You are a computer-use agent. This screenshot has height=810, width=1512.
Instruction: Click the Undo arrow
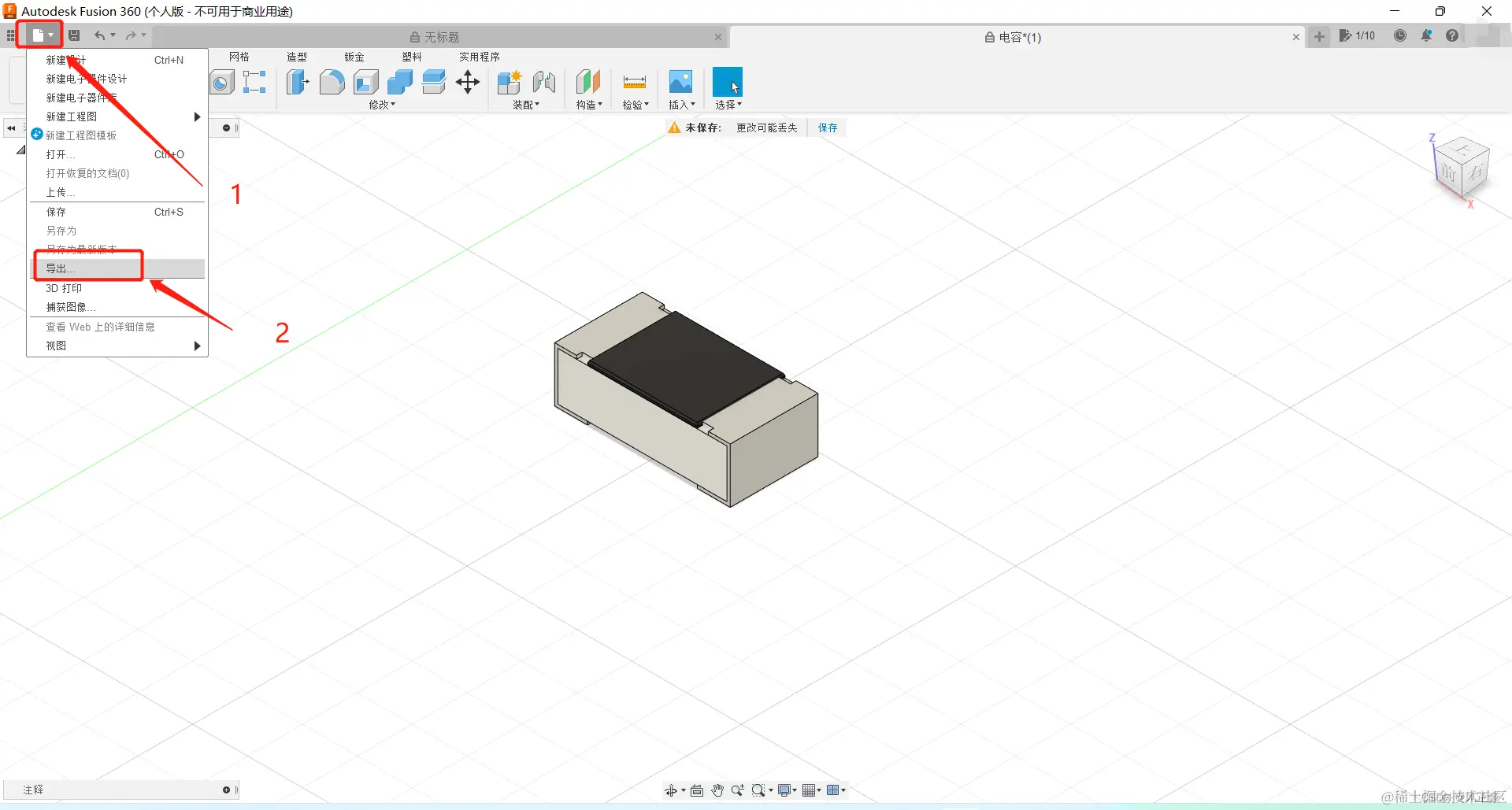coord(99,35)
